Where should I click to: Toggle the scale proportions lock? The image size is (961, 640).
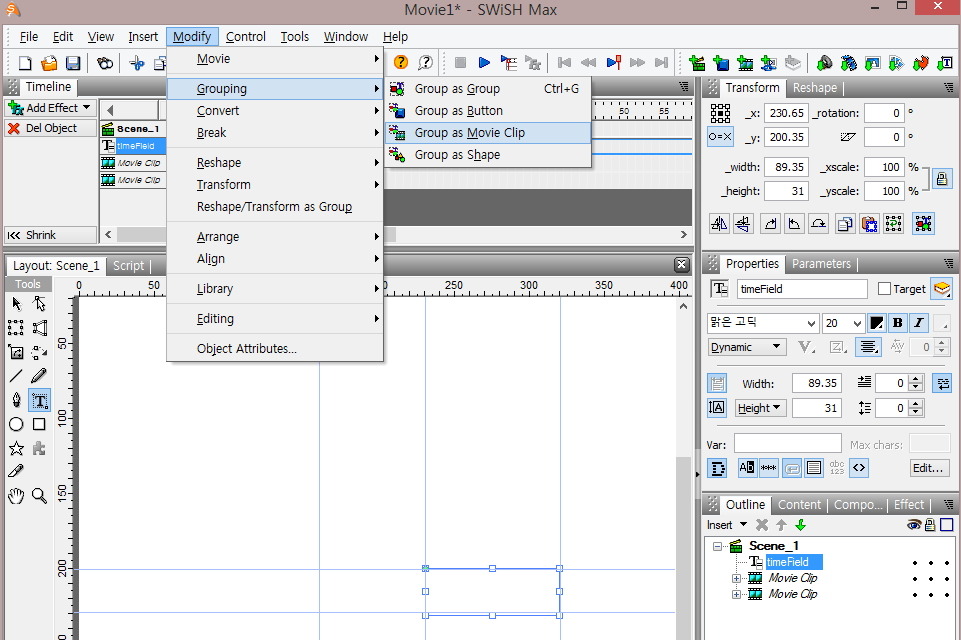(941, 179)
